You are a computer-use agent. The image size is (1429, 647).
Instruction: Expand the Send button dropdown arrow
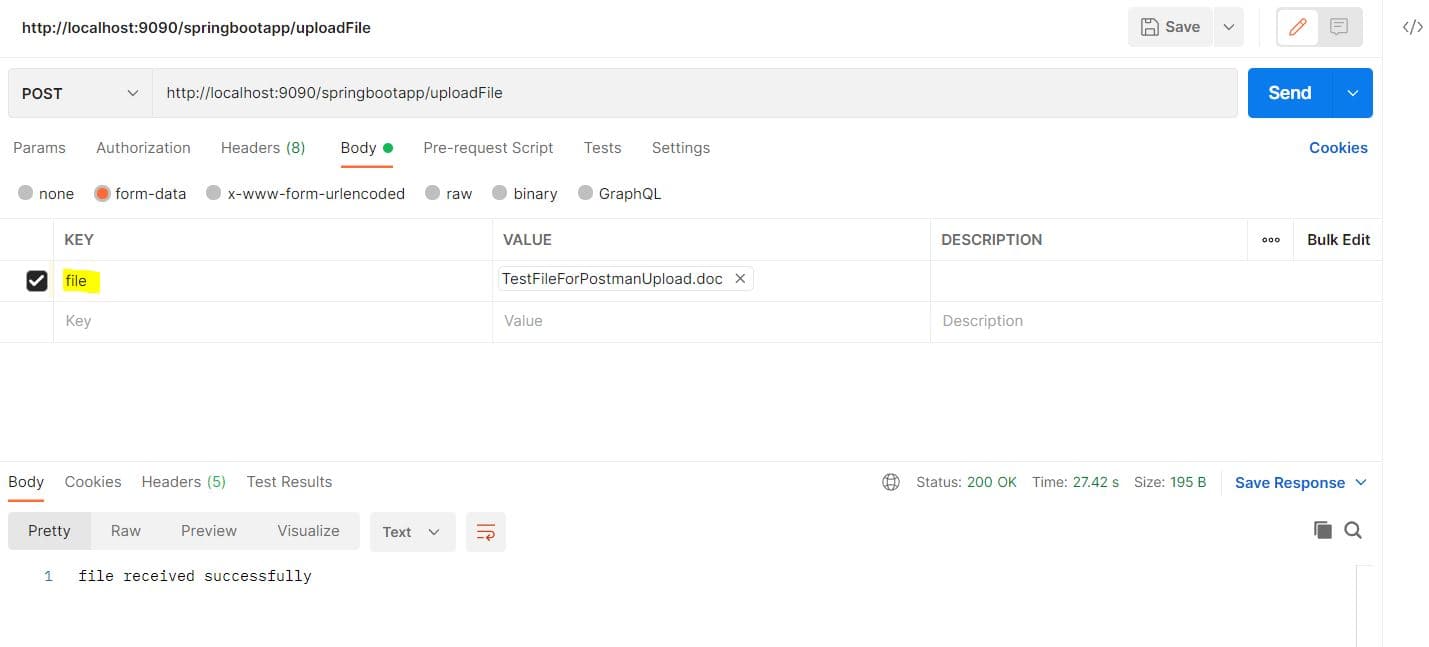click(1352, 93)
